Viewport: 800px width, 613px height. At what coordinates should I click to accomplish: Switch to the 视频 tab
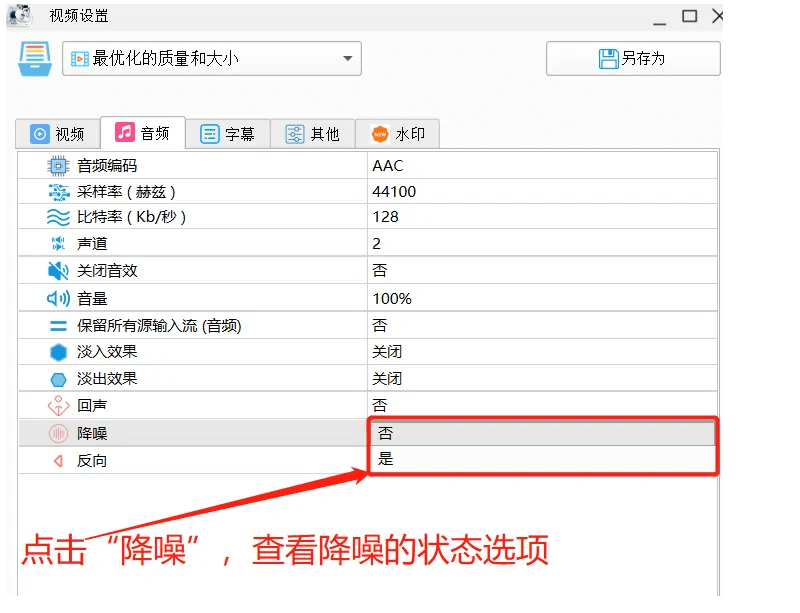tap(58, 134)
